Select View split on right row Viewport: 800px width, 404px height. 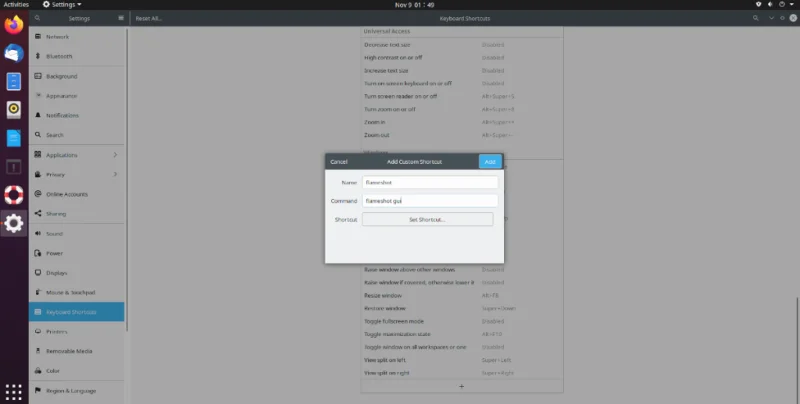coord(462,373)
